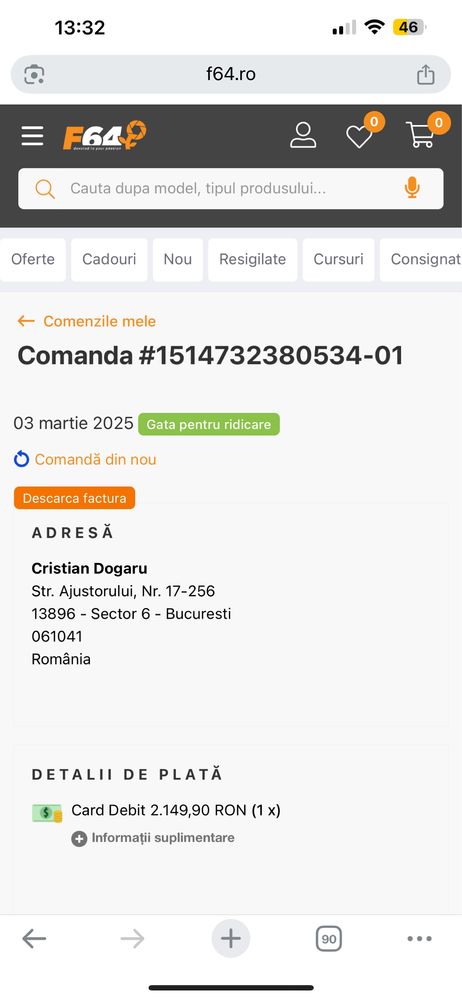Screen dimensions: 462x999
Task: Go back to Comenzile mele
Action: click(87, 321)
